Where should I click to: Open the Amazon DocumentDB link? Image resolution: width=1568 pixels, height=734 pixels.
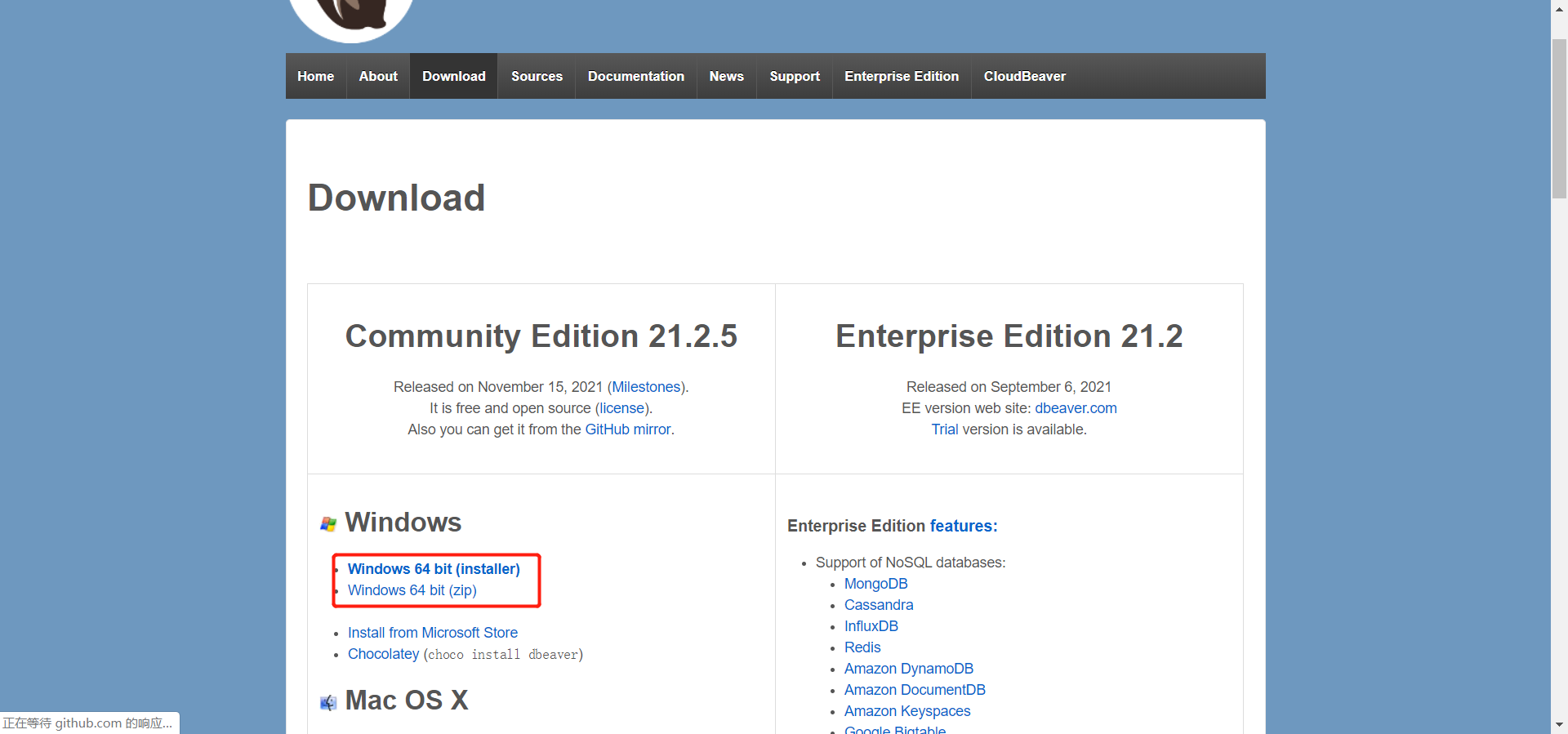(x=915, y=690)
